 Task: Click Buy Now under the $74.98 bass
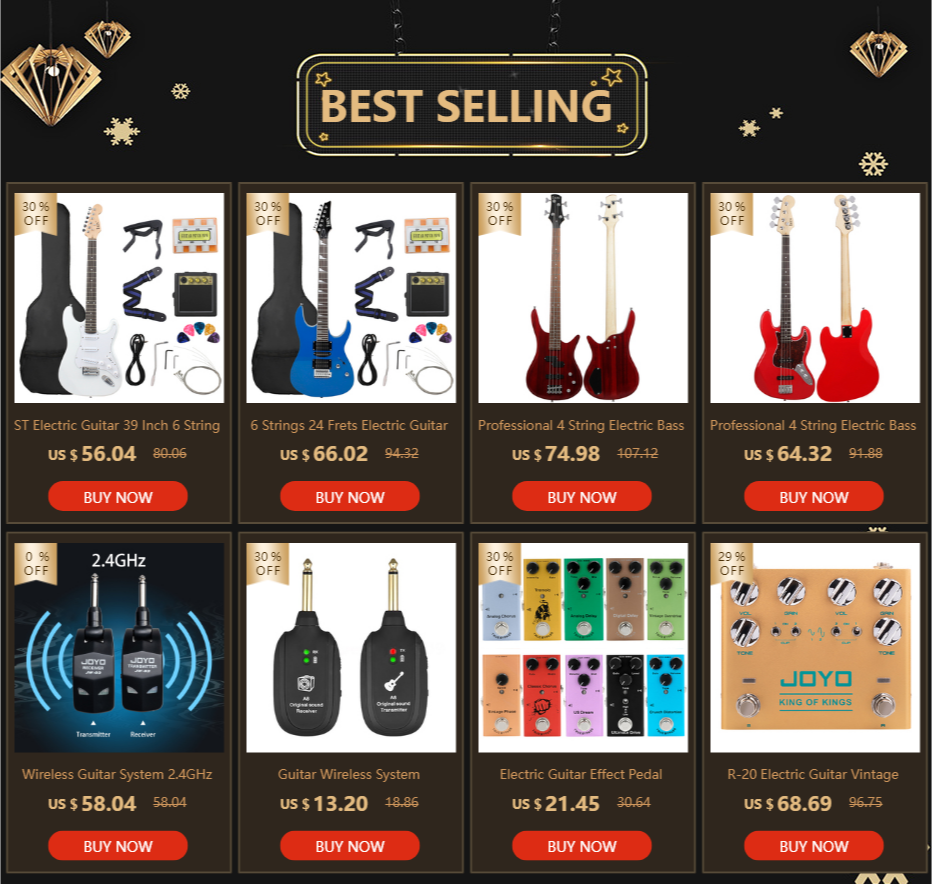[x=581, y=496]
